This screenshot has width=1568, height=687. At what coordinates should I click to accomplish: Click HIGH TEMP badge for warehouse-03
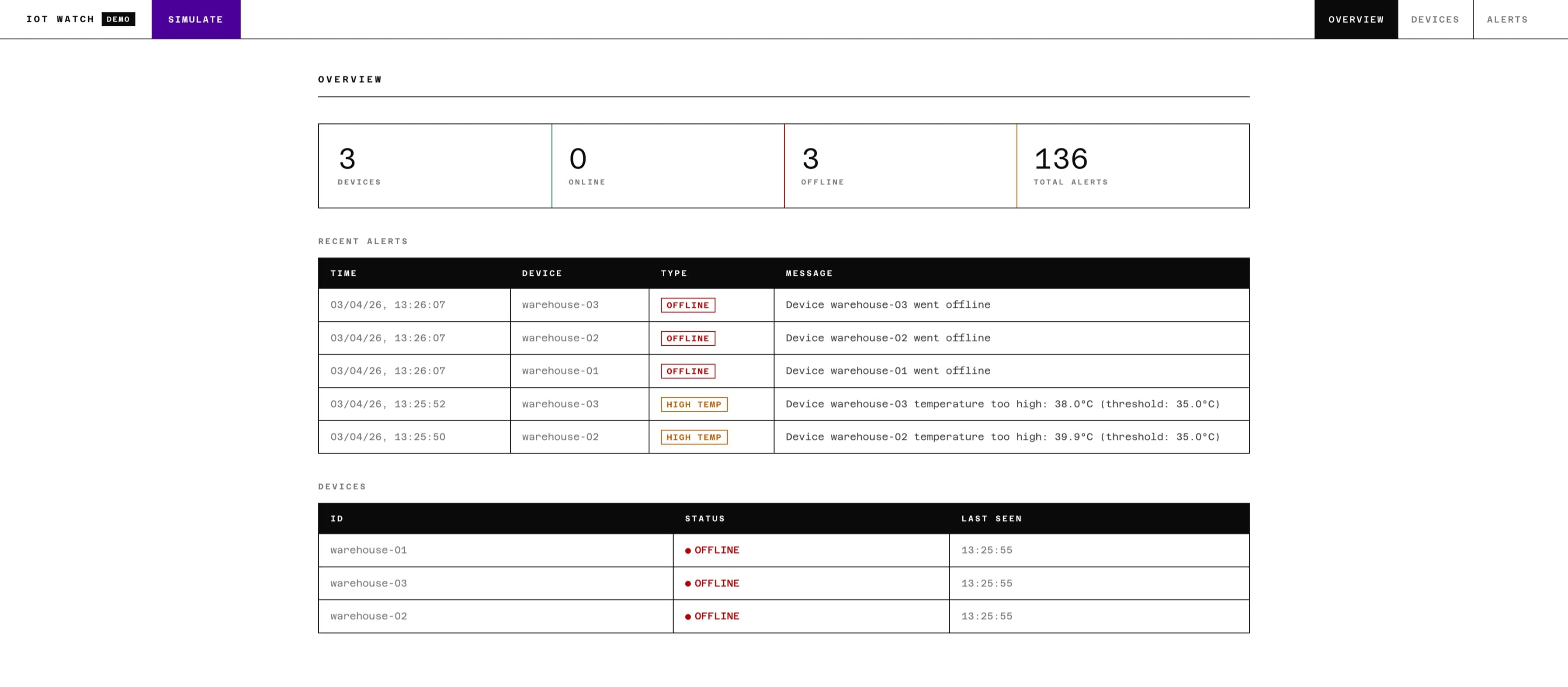(694, 404)
